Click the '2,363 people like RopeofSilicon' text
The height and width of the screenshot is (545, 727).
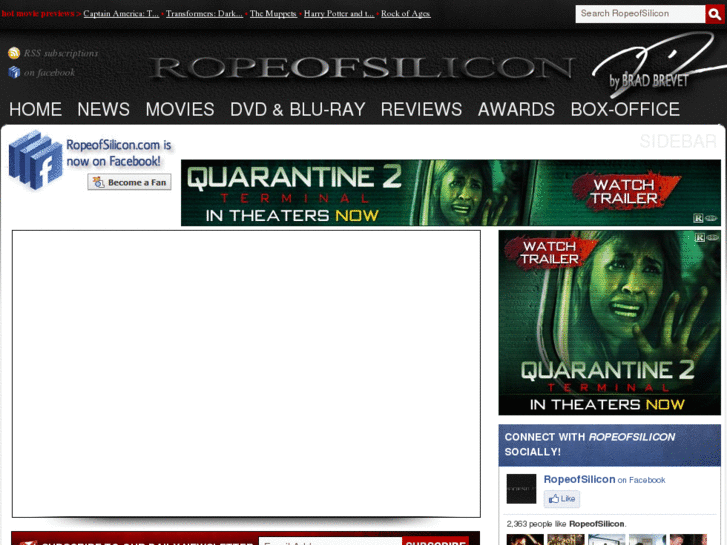566,524
